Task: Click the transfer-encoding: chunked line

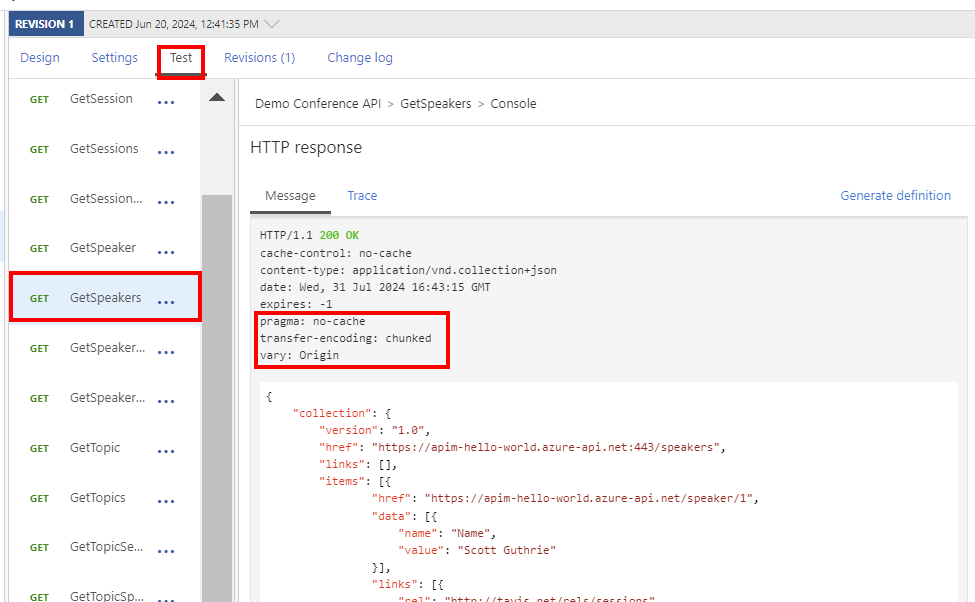Action: click(346, 338)
